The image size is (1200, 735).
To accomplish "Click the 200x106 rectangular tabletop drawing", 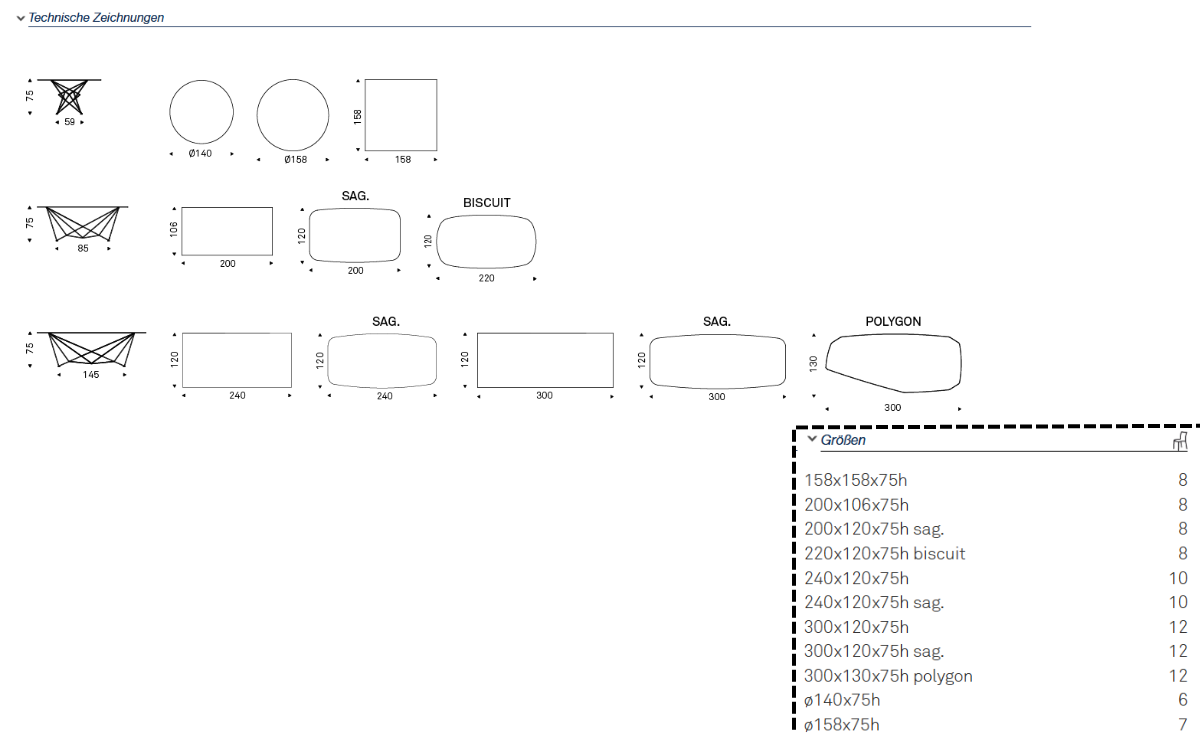I will [x=228, y=231].
